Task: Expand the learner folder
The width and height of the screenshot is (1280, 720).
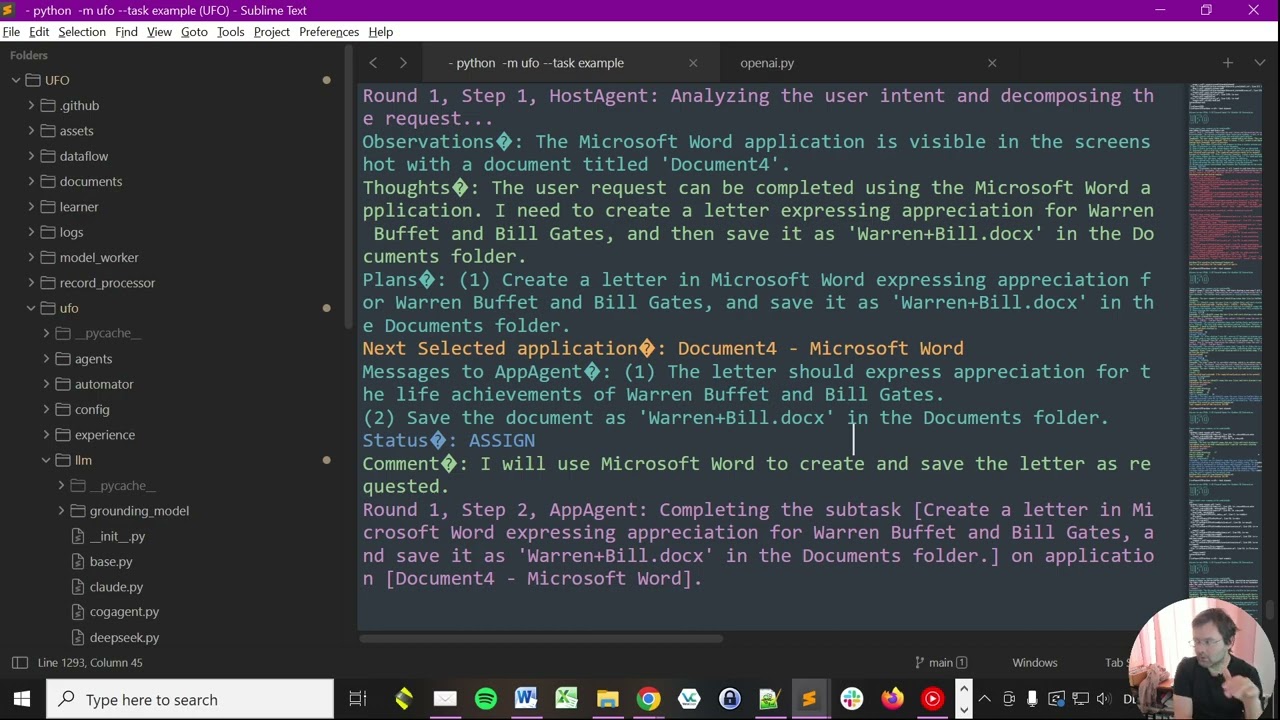Action: click(31, 207)
